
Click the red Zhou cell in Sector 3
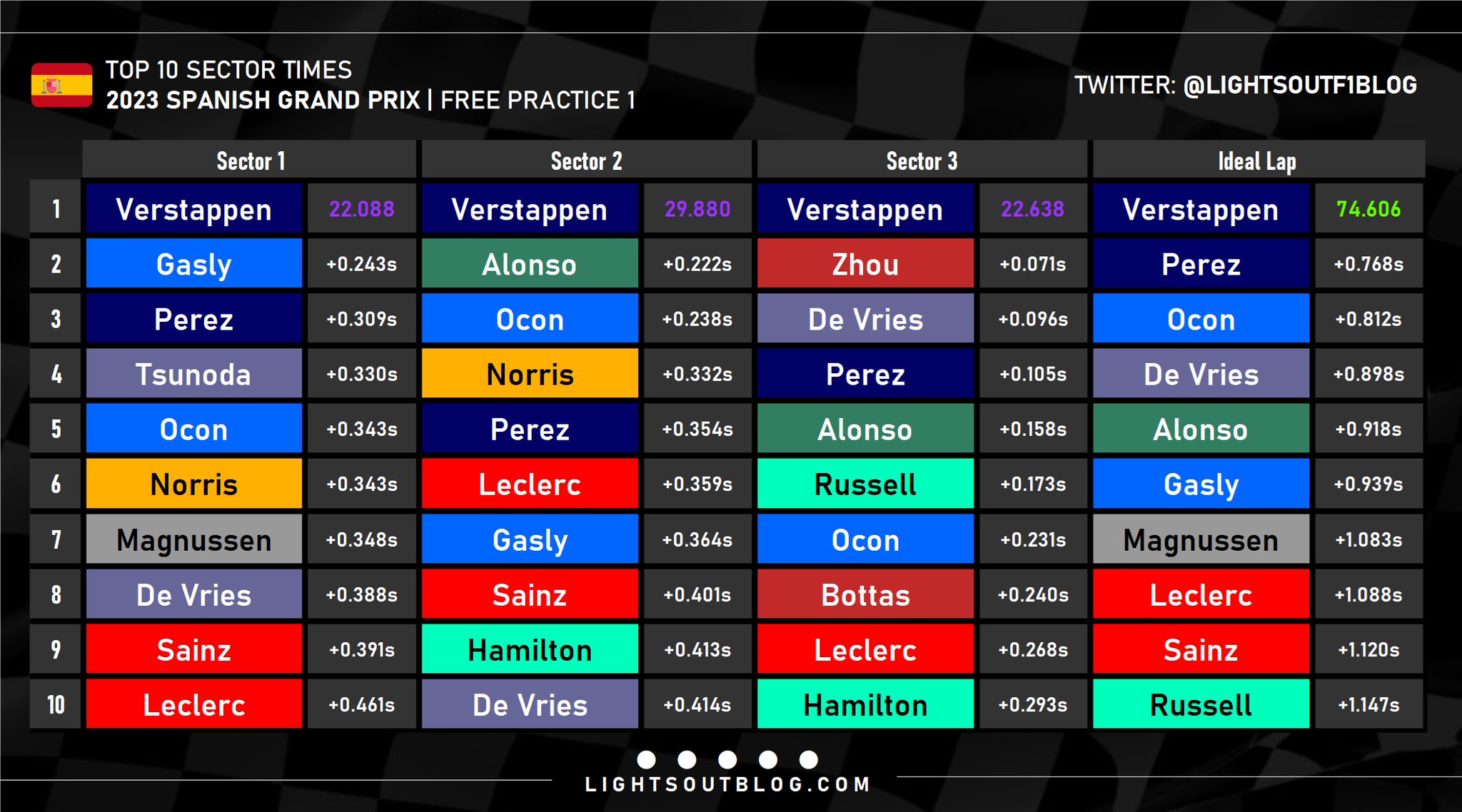coord(865,264)
